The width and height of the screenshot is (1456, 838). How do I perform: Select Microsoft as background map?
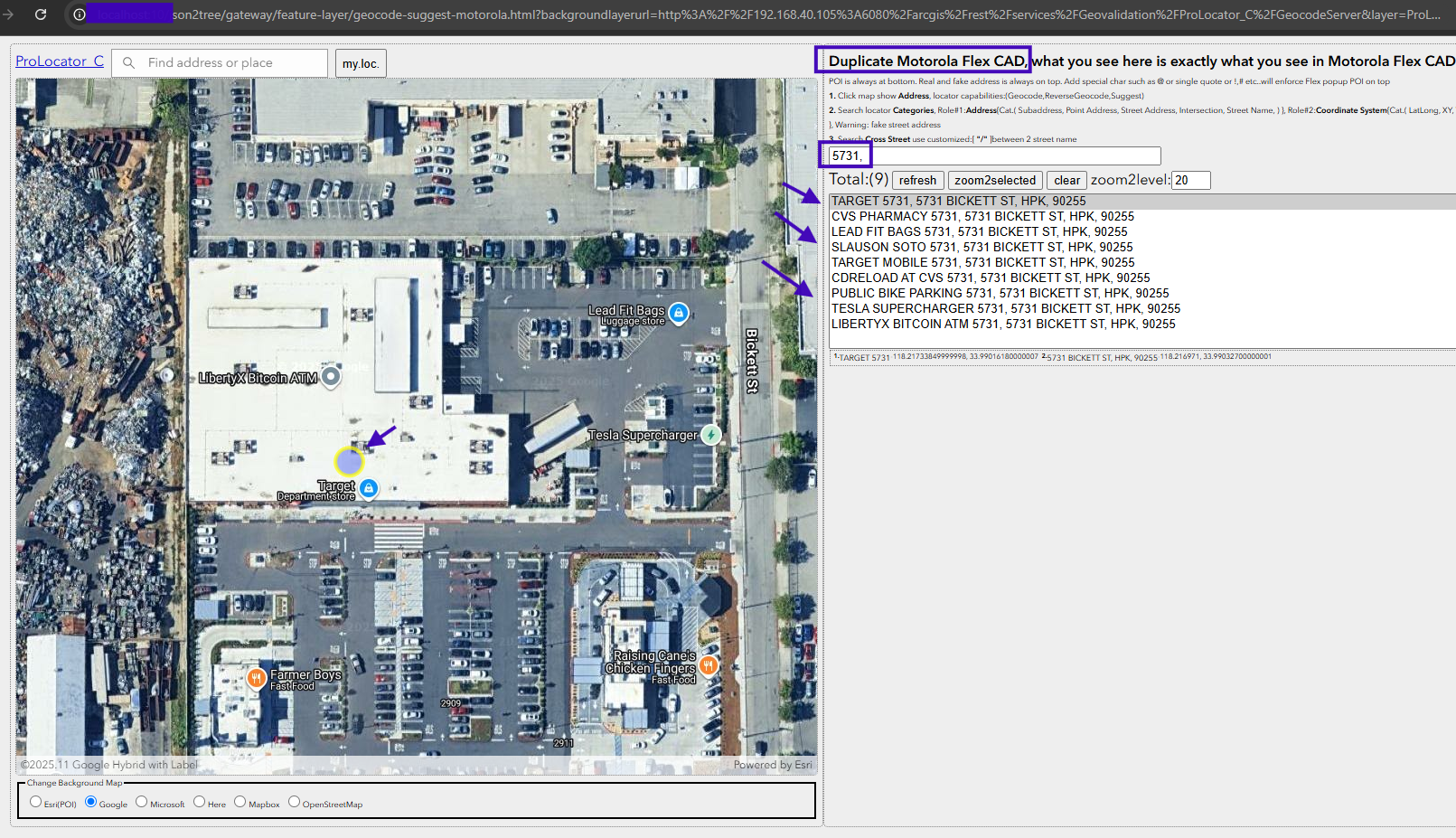(142, 802)
